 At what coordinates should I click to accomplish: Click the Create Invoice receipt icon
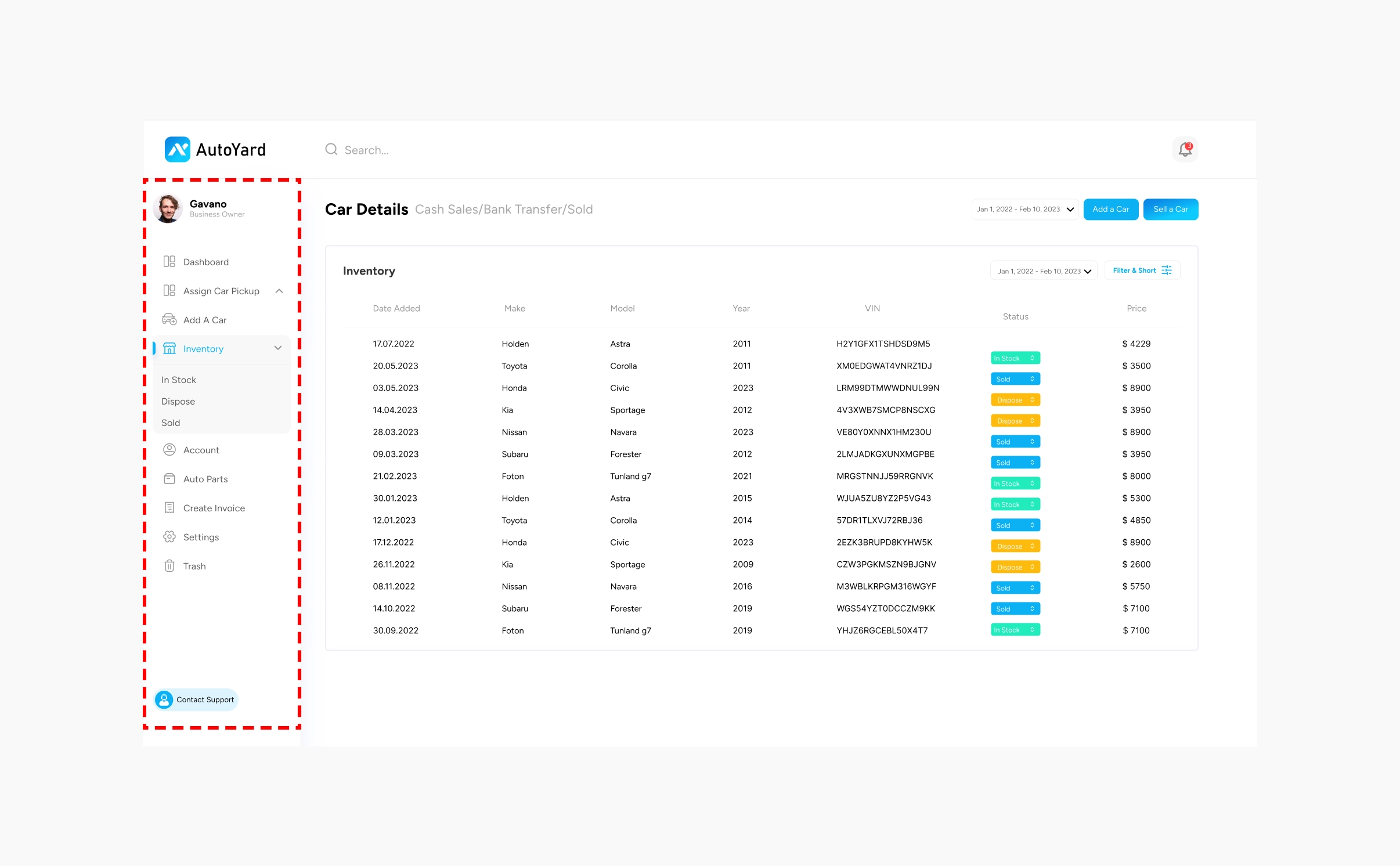click(x=169, y=508)
